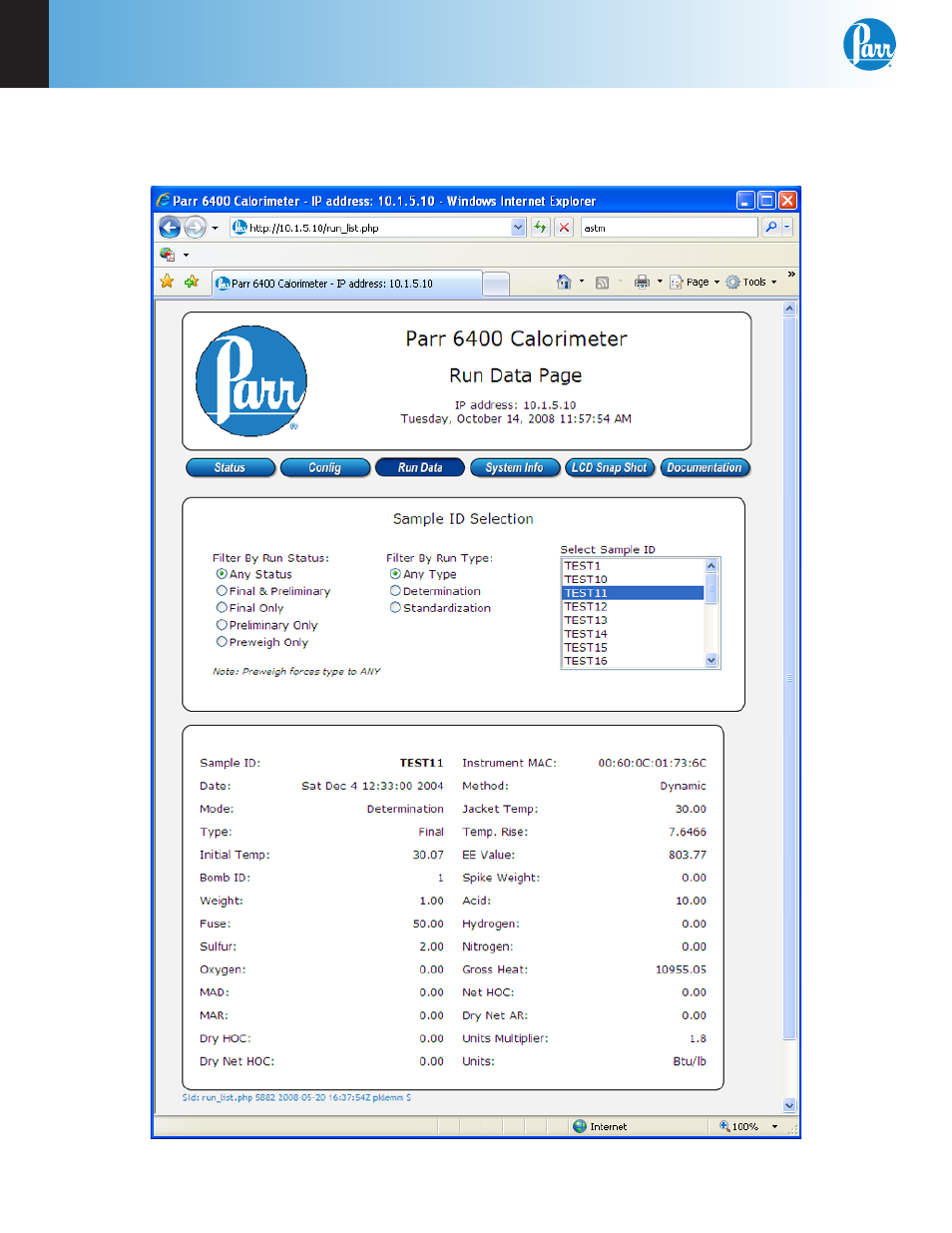Select the 'Standardization' run type radio button
Screen dimensions: 952x1233
pyautogui.click(x=395, y=608)
